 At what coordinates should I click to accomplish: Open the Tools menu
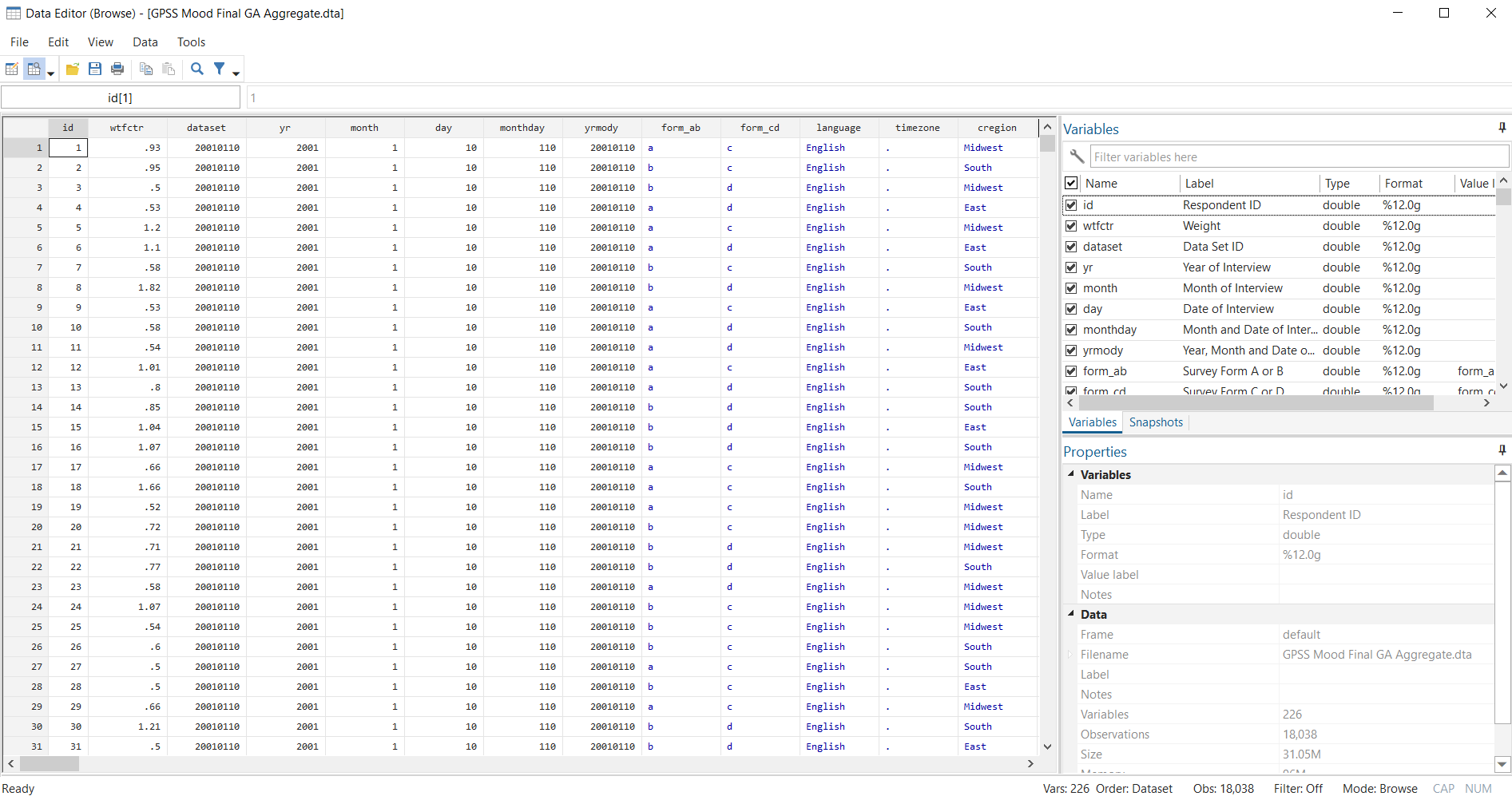pyautogui.click(x=191, y=42)
